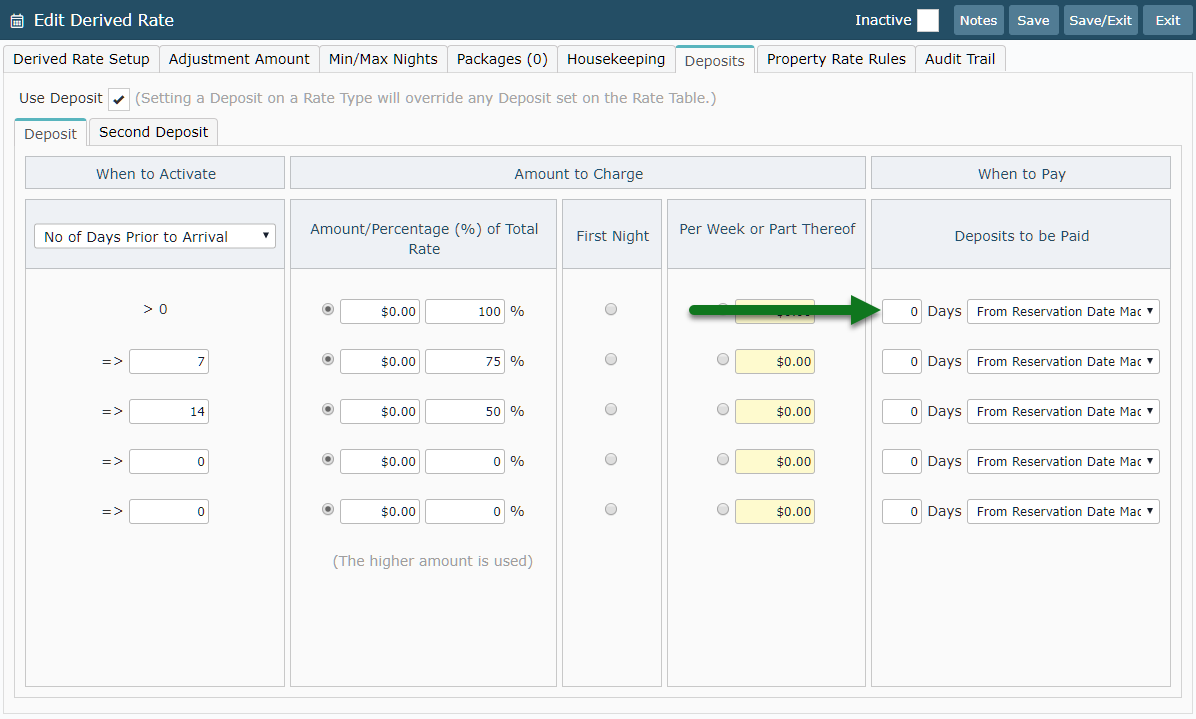
Task: Select Per Week radio in the 7 days row
Action: tap(723, 359)
